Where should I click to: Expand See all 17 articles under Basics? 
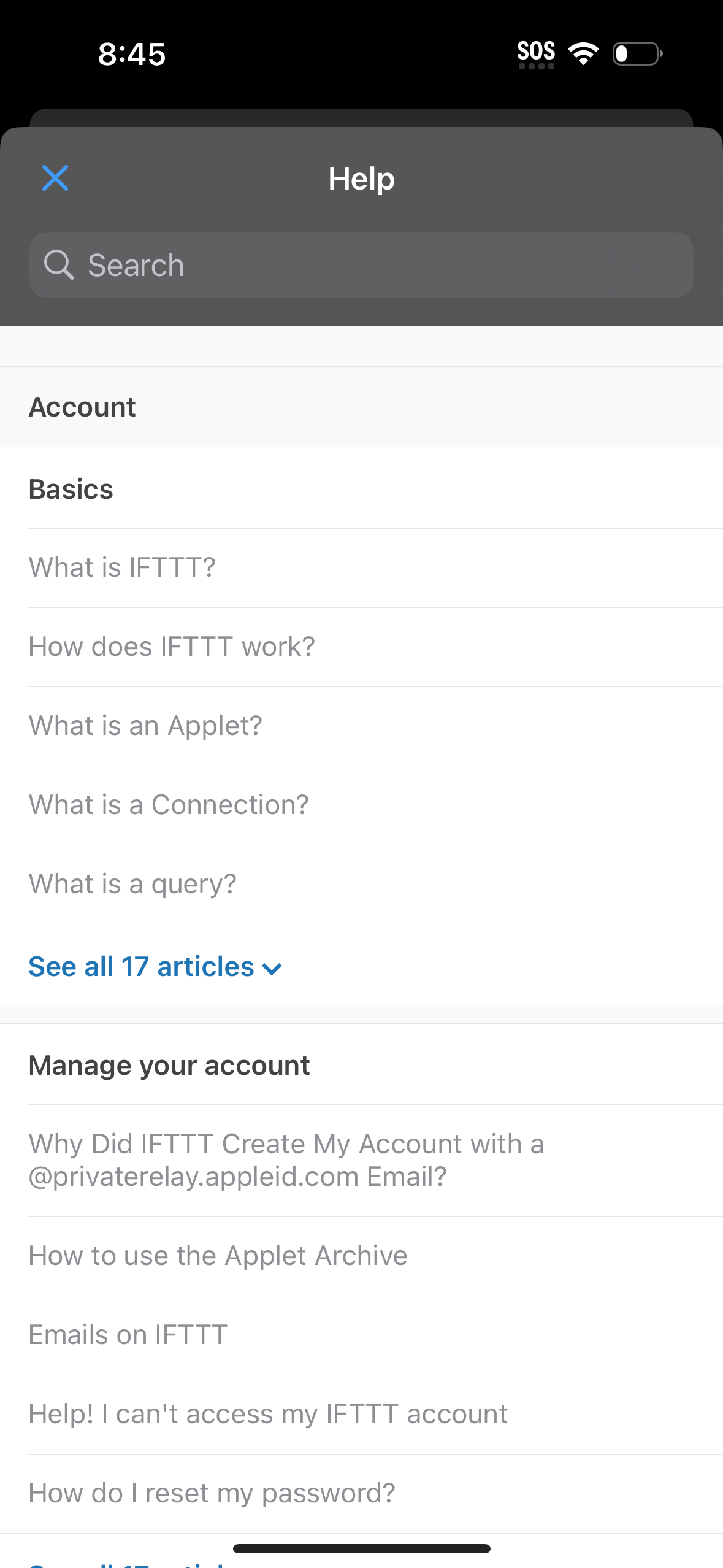tap(139, 966)
